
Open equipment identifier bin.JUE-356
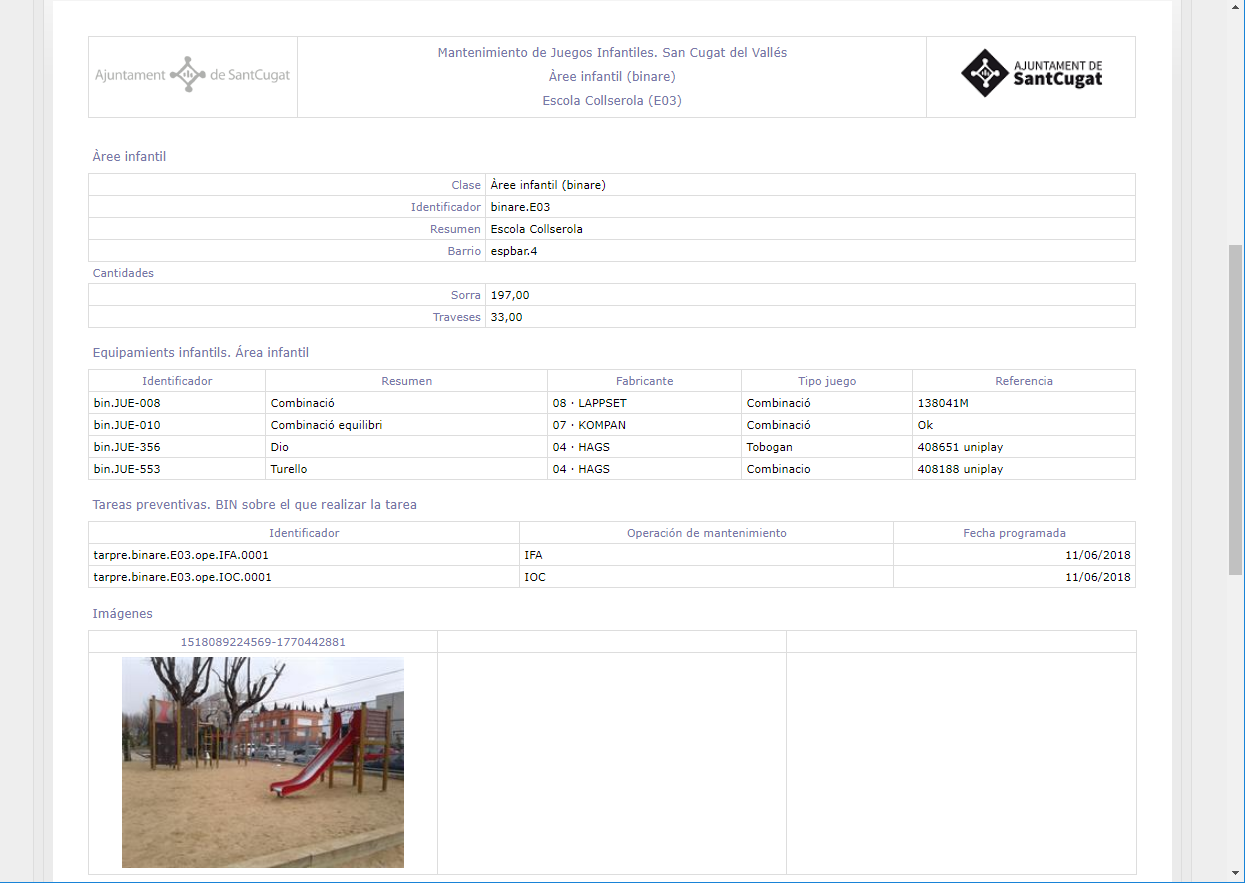click(x=127, y=447)
